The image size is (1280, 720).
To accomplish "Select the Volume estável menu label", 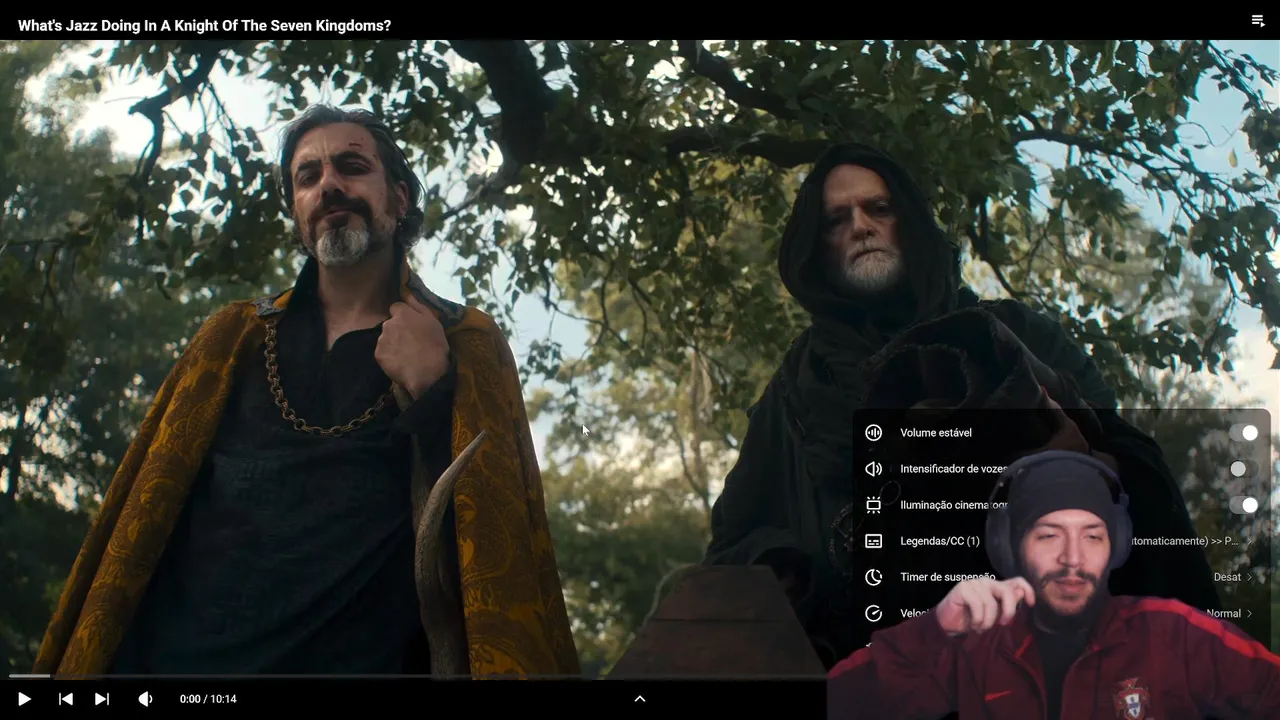I will [x=936, y=433].
